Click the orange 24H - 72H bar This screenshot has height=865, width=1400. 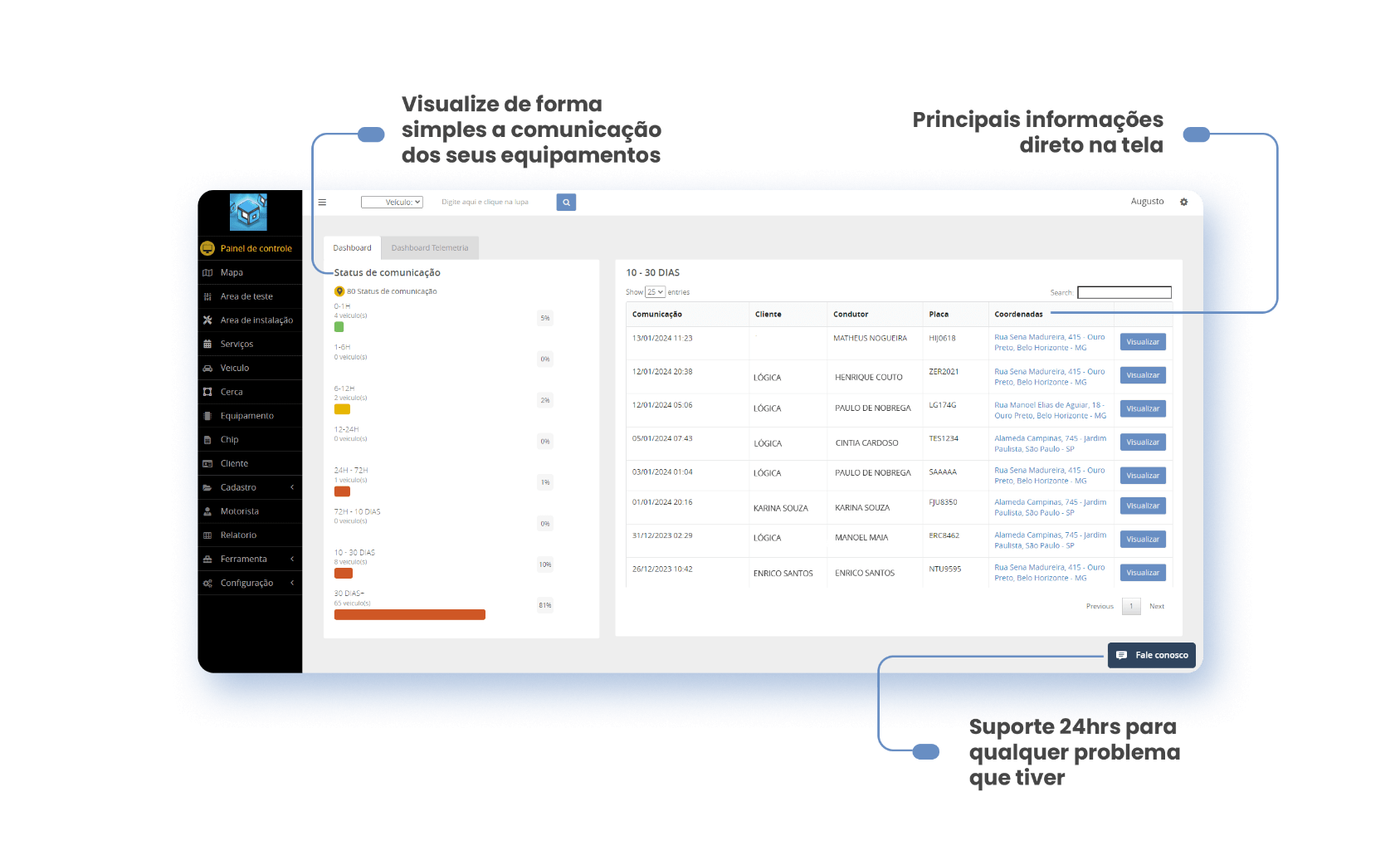click(x=342, y=491)
